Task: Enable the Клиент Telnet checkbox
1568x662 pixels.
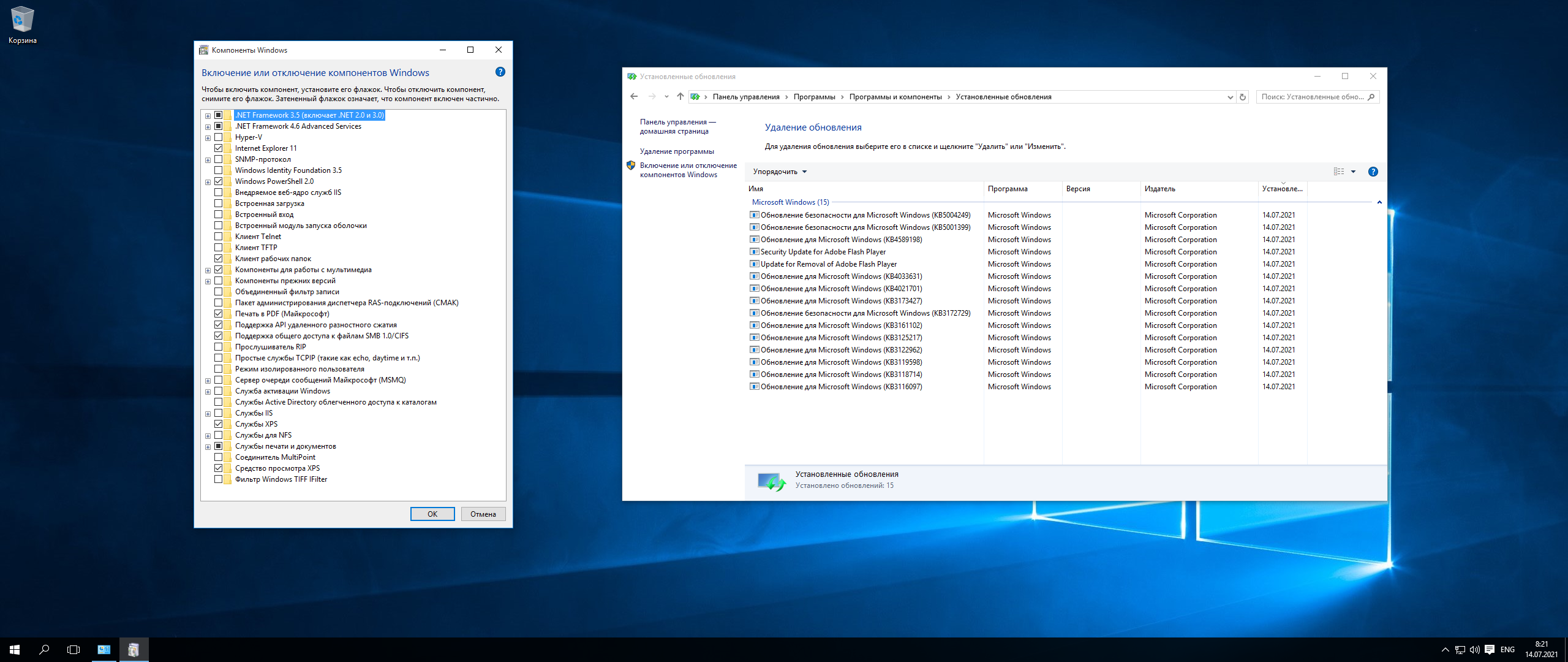Action: click(x=218, y=237)
